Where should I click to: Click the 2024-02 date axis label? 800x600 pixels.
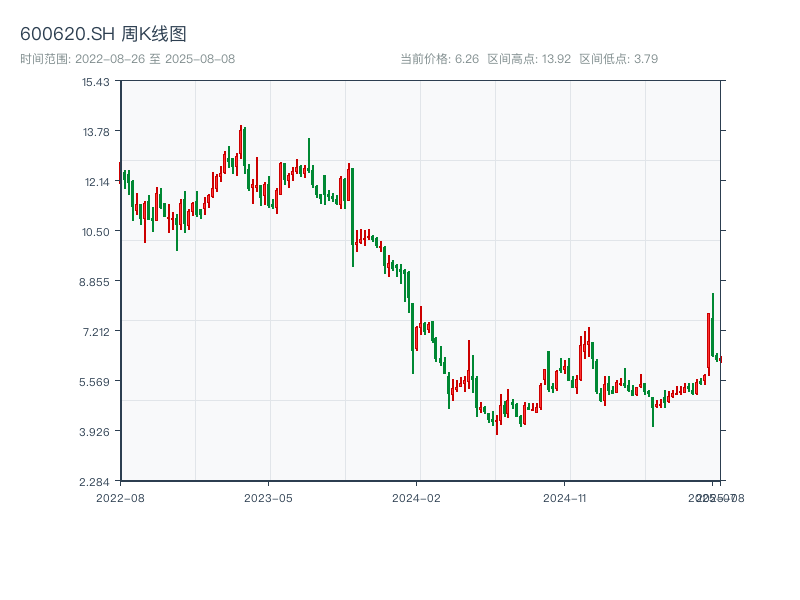(x=417, y=497)
